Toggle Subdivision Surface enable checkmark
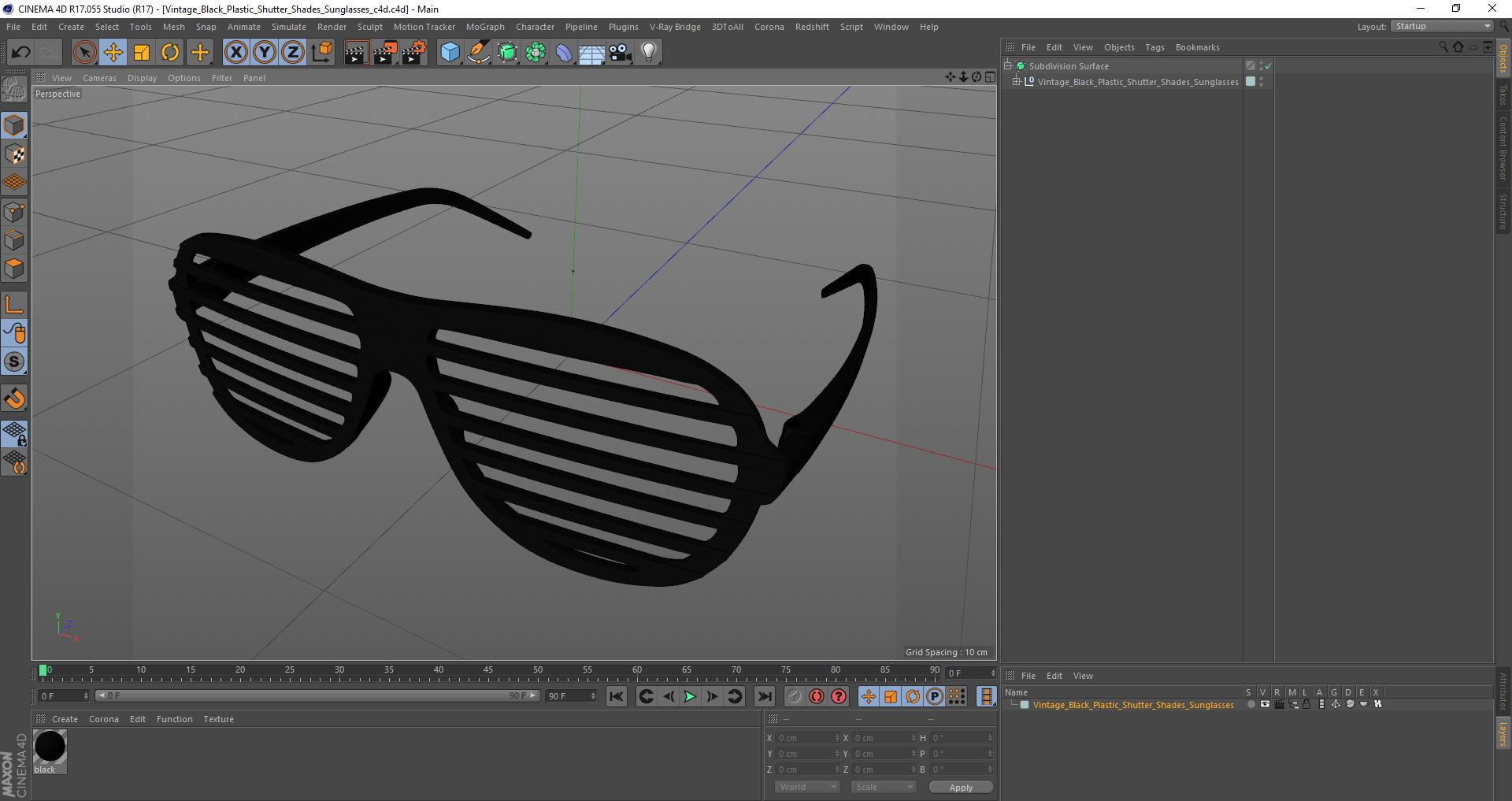Viewport: 1512px width, 801px height. click(1268, 66)
